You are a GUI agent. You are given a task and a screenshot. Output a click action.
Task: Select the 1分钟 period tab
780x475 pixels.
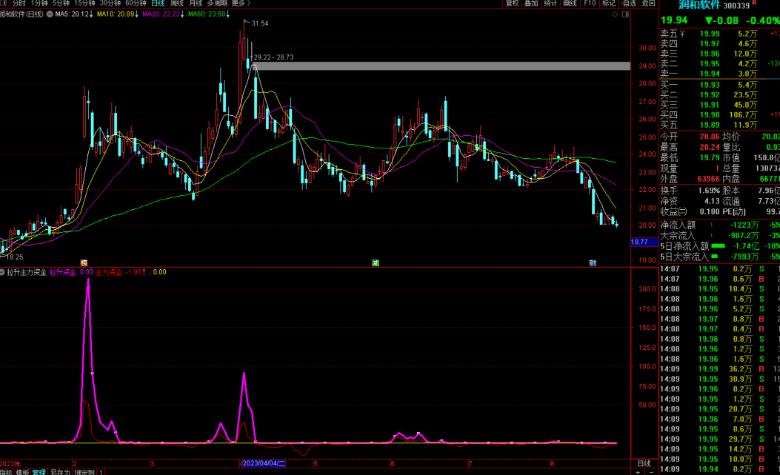39,3
